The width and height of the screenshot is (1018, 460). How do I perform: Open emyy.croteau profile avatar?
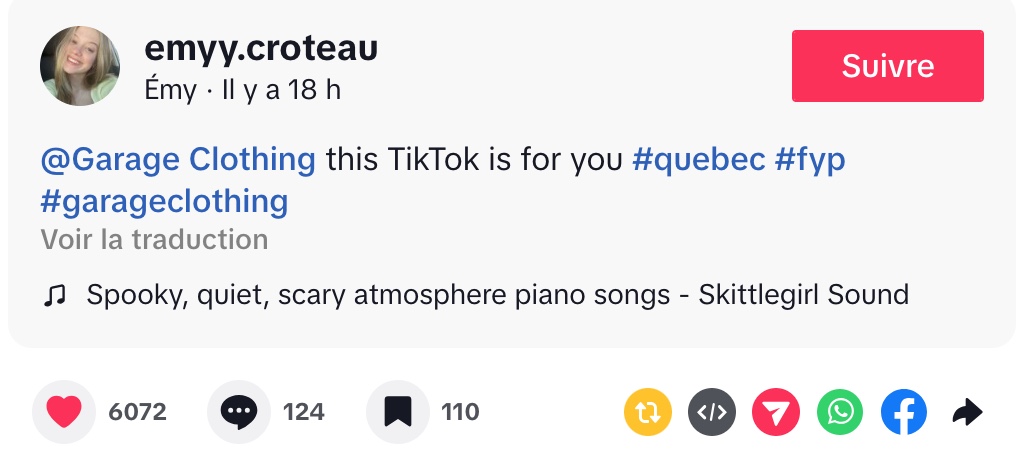tap(80, 66)
